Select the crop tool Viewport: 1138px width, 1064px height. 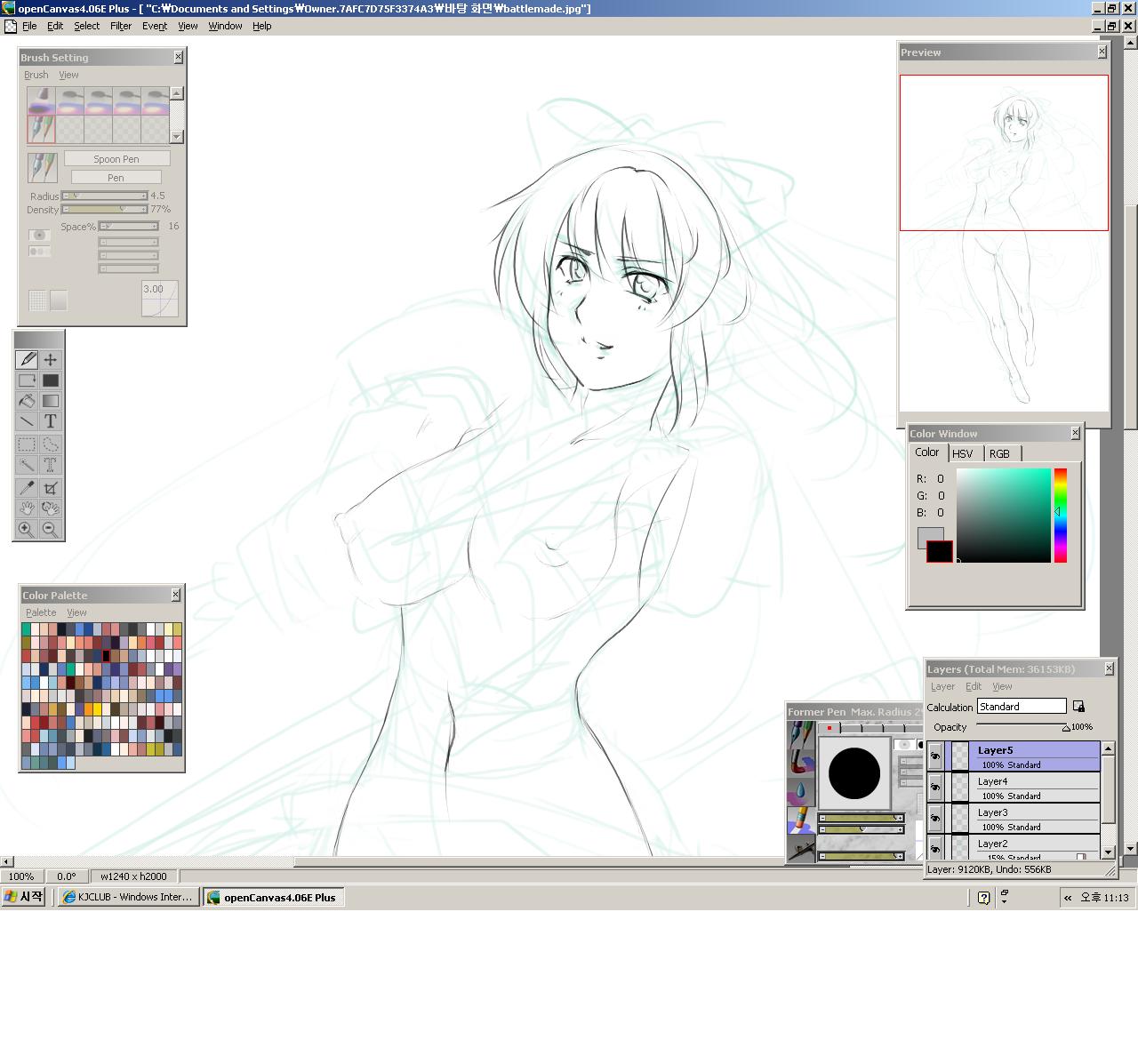[x=51, y=487]
